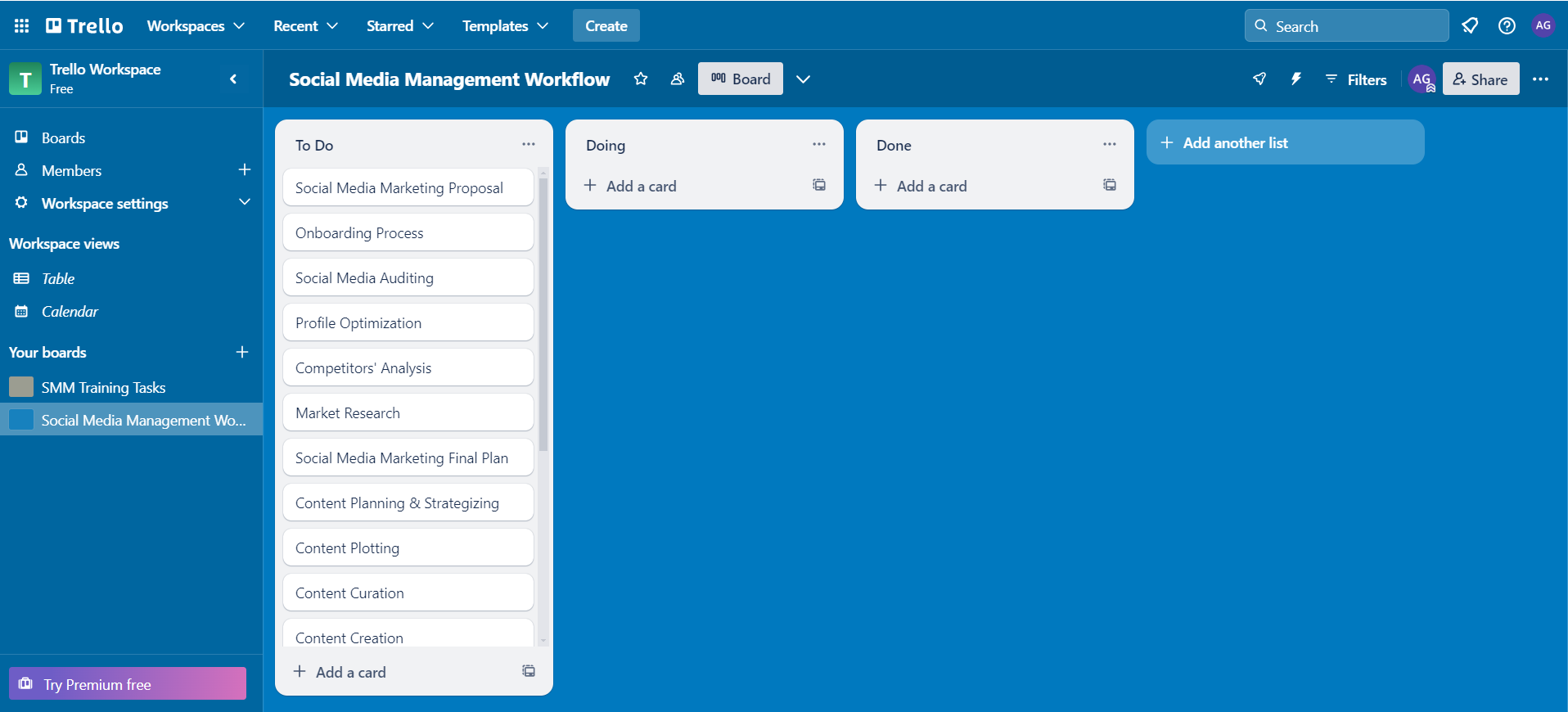
Task: Select Social Media Management Wo... board in sidebar
Action: tap(131, 420)
